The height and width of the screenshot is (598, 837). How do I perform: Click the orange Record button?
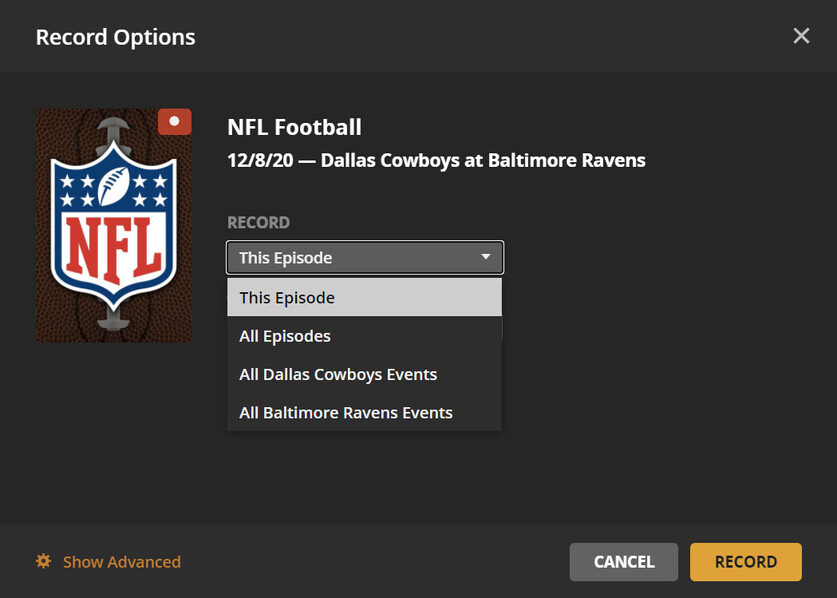745,562
